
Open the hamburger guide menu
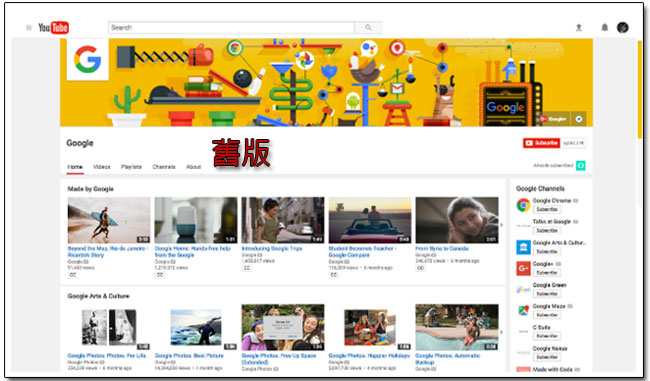pyautogui.click(x=29, y=28)
